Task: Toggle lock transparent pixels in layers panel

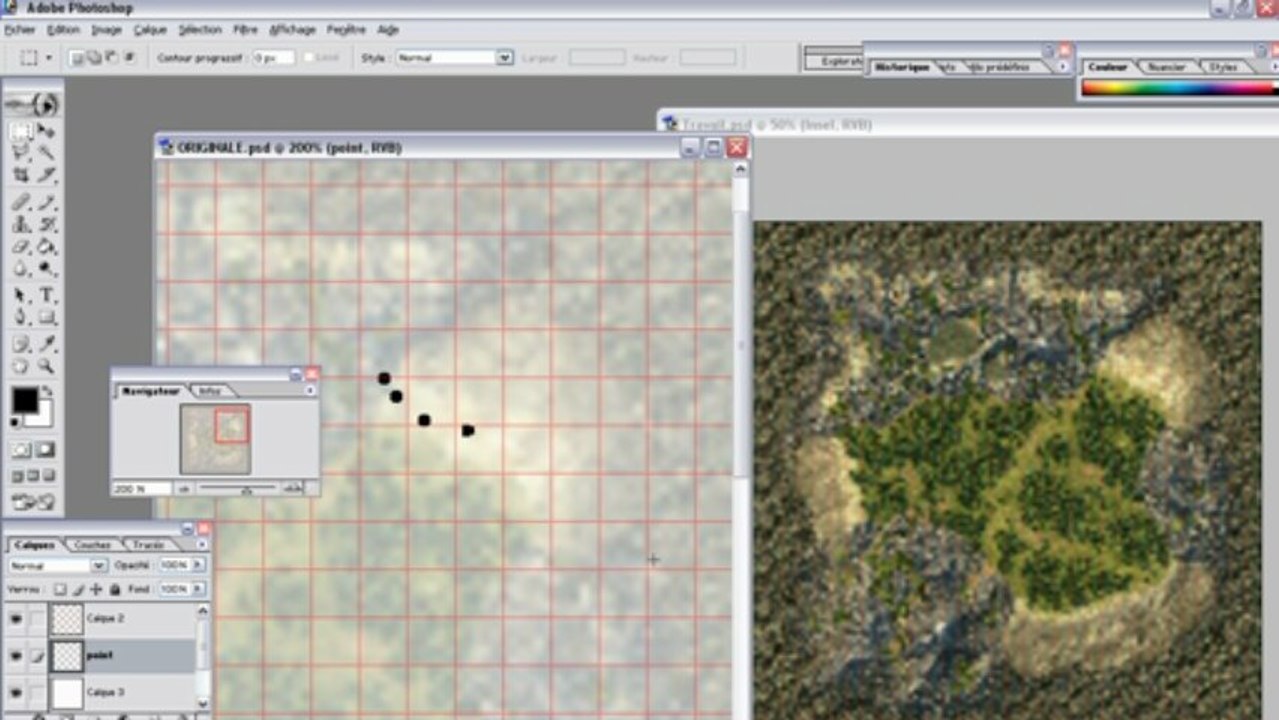Action: point(61,590)
